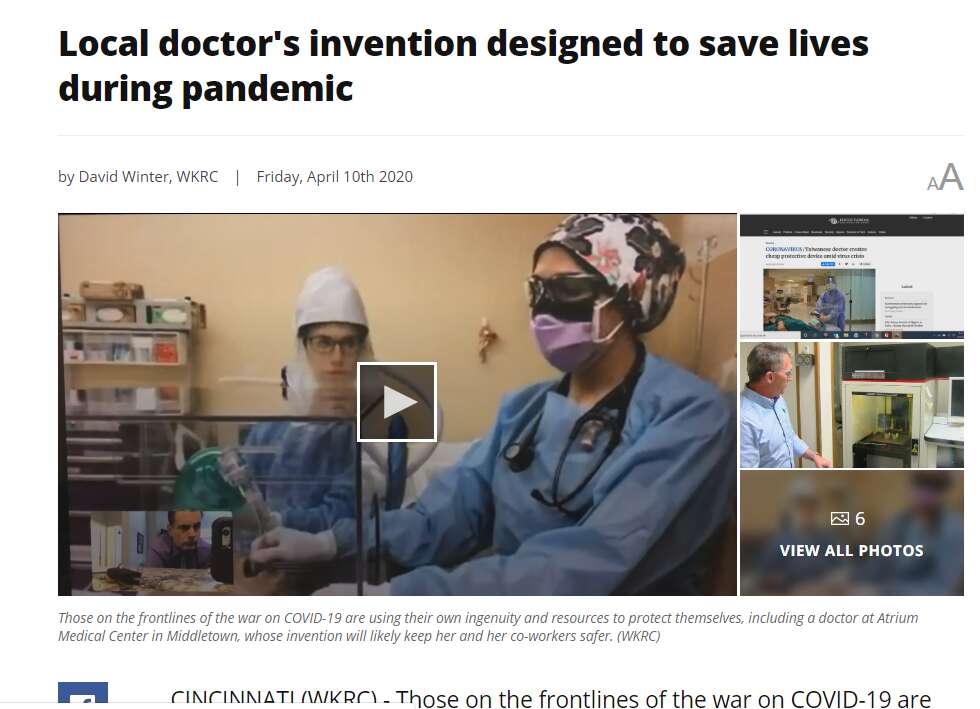Click the date Friday, April 10th 2020
The height and width of the screenshot is (709, 980).
[334, 177]
